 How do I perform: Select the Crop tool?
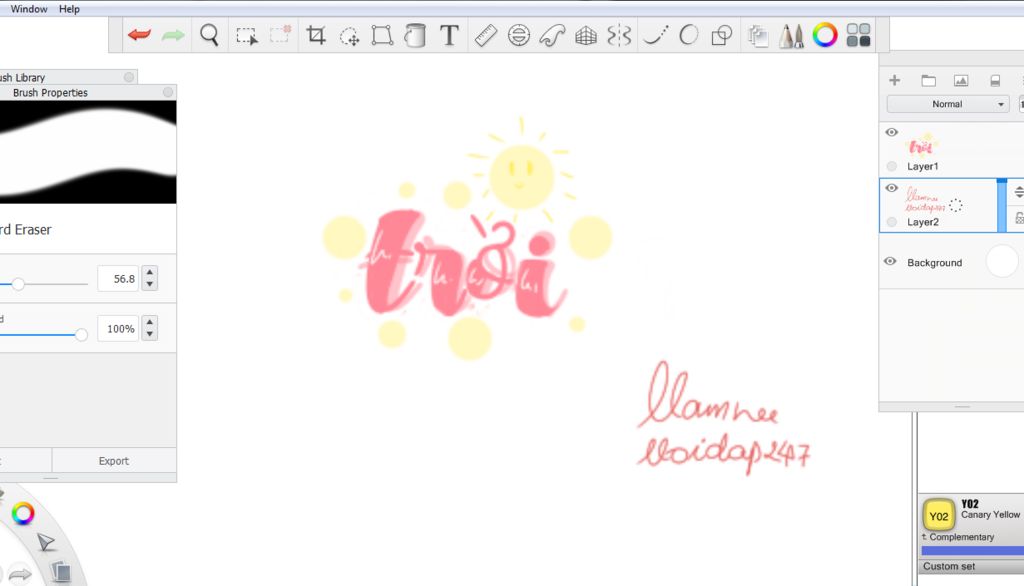316,35
